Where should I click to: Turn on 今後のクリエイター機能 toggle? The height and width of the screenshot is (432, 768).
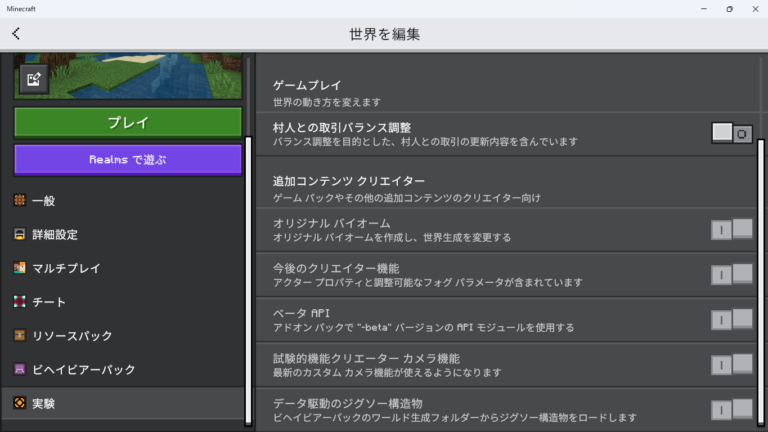tap(731, 274)
